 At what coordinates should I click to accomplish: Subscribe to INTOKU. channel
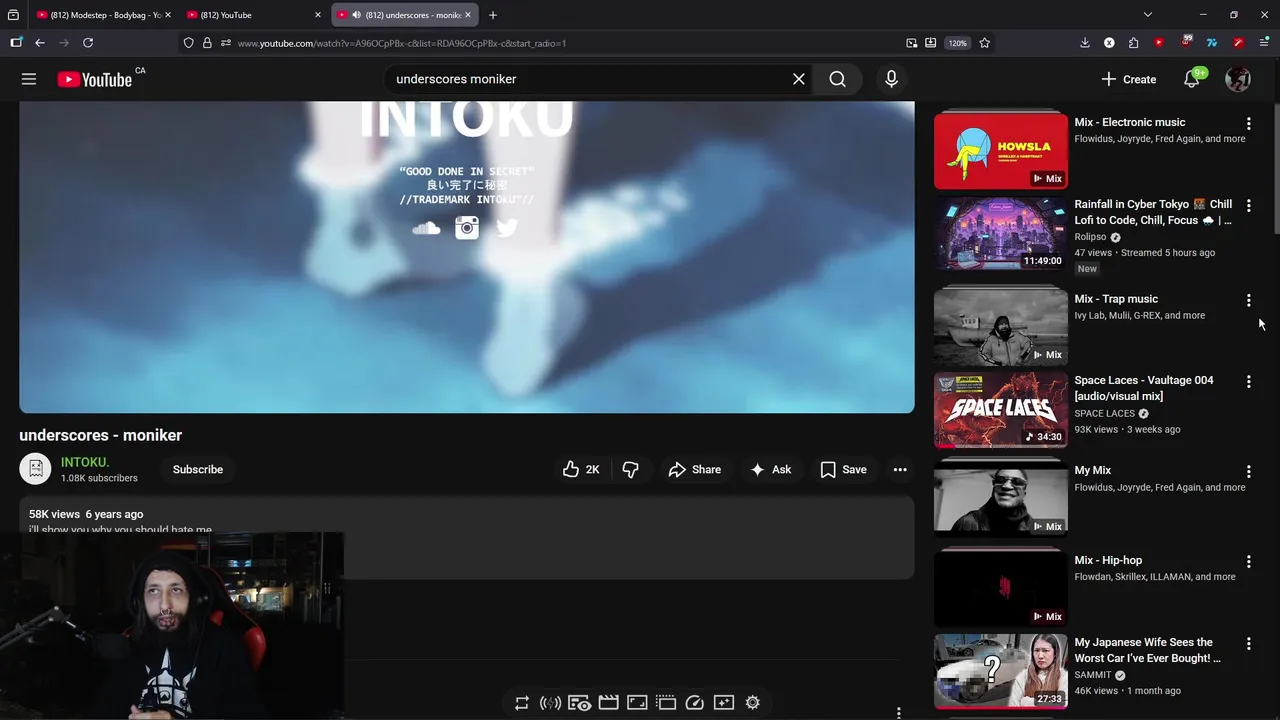coord(198,469)
